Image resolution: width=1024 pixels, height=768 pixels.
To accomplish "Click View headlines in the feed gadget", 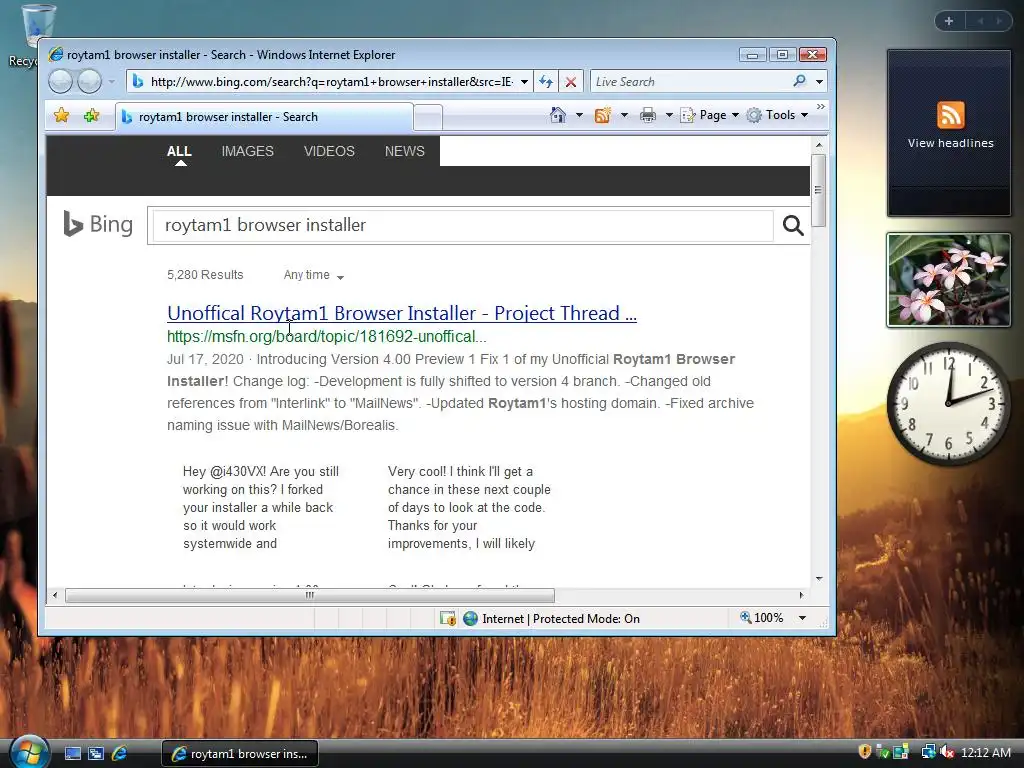I will tap(950, 143).
